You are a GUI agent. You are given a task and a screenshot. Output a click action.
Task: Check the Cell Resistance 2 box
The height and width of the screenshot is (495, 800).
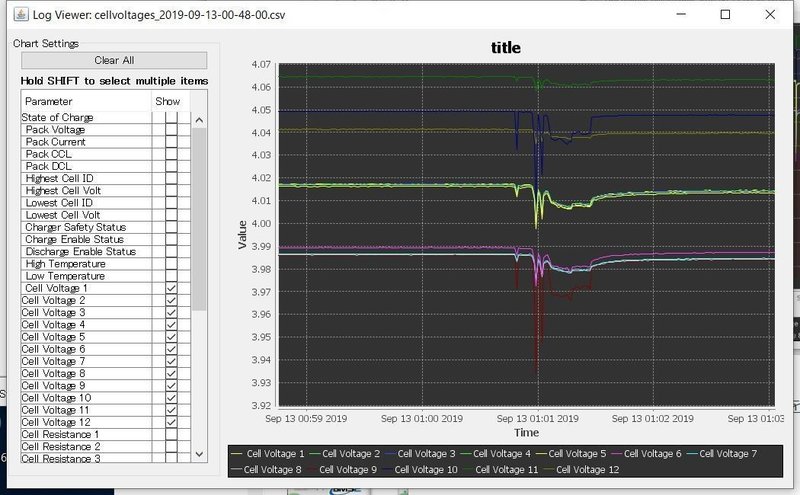tap(171, 447)
